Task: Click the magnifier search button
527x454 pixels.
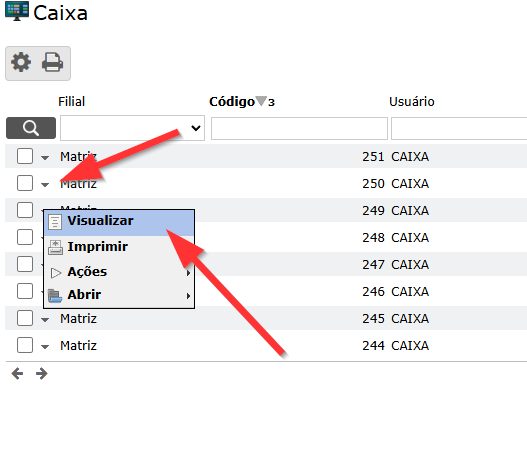Action: pos(31,128)
